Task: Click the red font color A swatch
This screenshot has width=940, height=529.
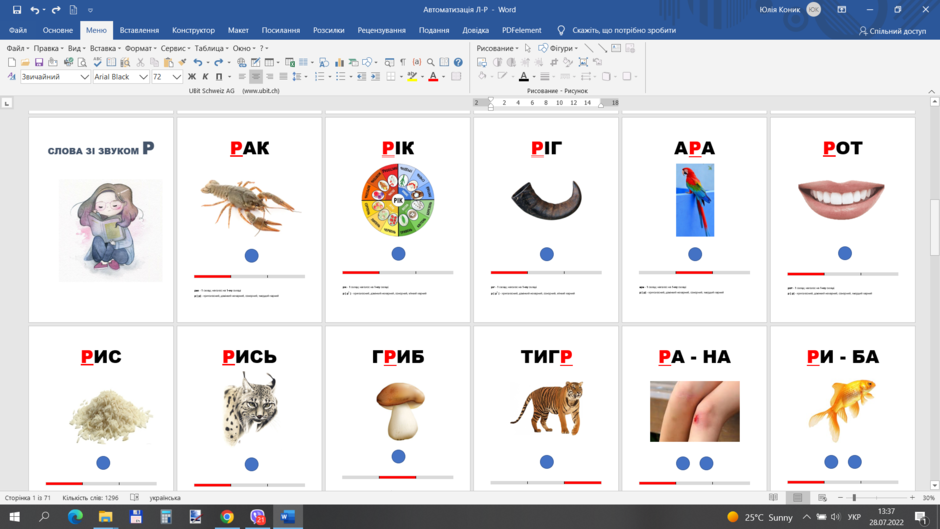Action: 433,77
